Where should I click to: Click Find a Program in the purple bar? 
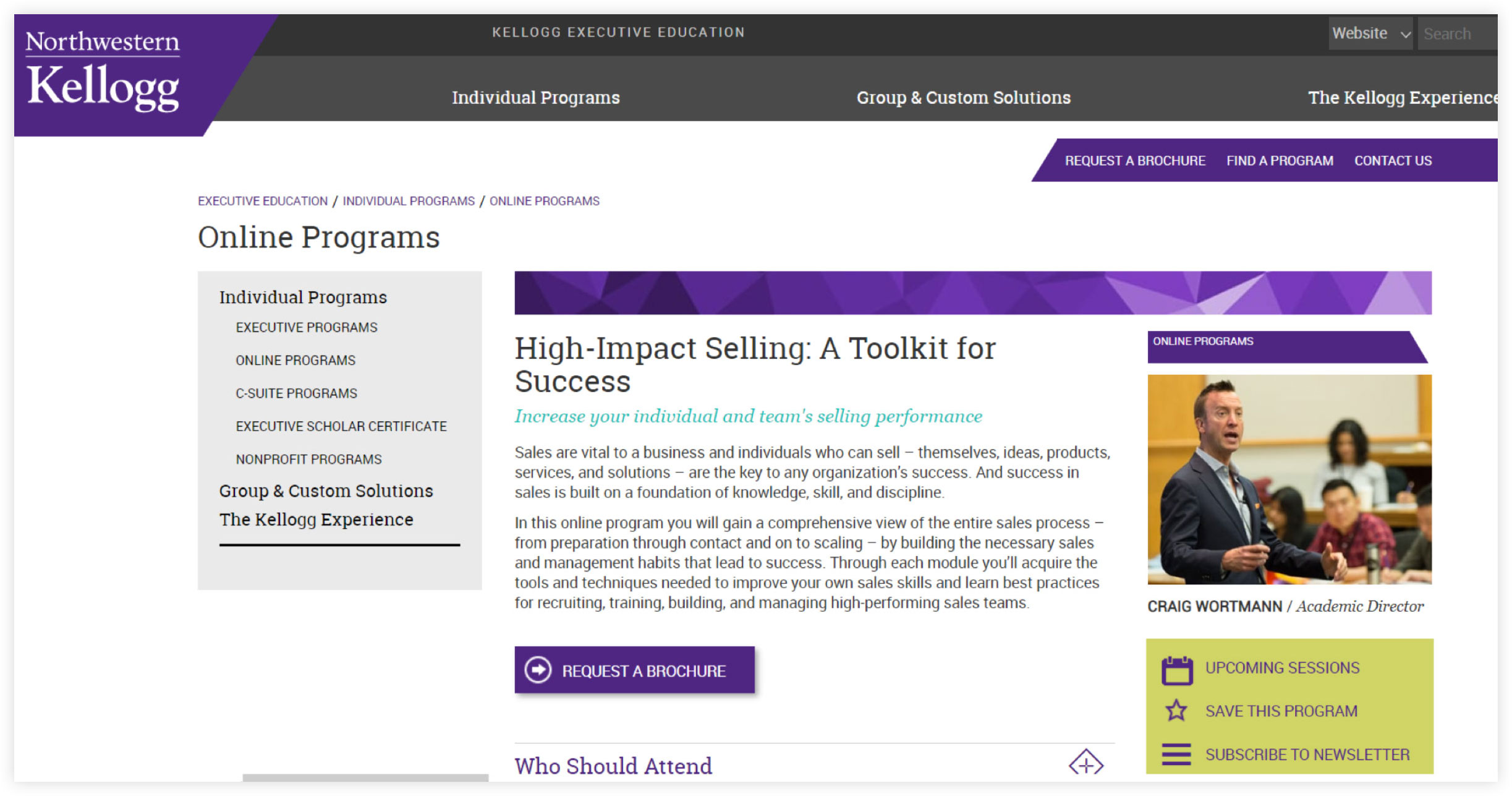pos(1280,161)
